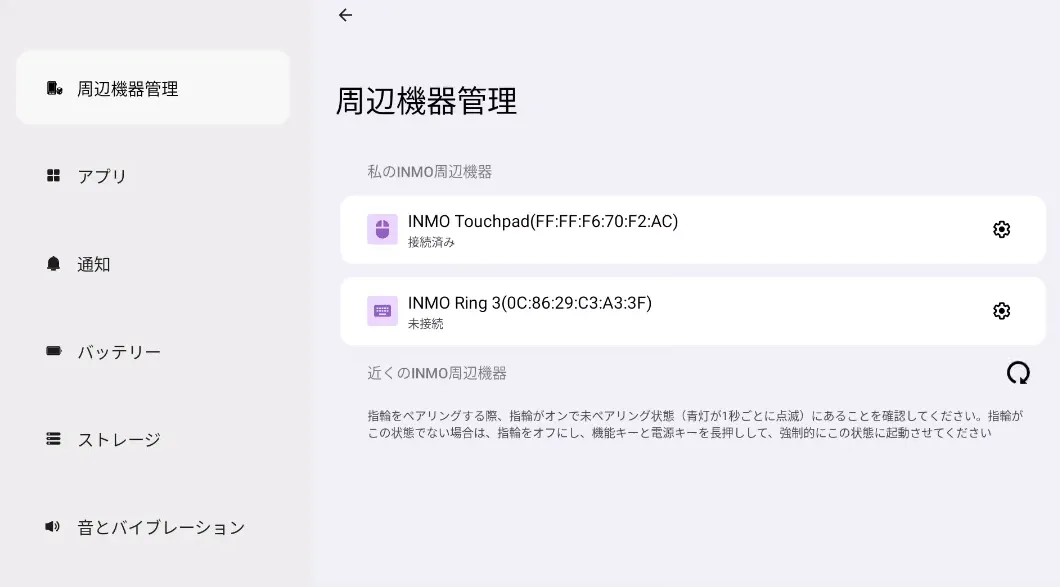Click the 未接続 status under Ring 3
The image size is (1060, 587).
(425, 324)
